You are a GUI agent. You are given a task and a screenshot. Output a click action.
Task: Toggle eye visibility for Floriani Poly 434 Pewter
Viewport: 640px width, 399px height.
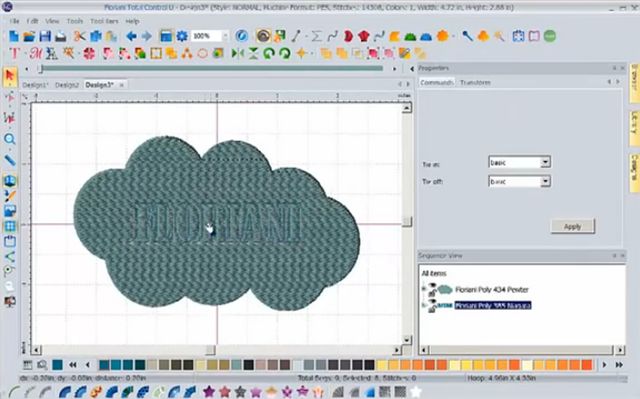(432, 286)
